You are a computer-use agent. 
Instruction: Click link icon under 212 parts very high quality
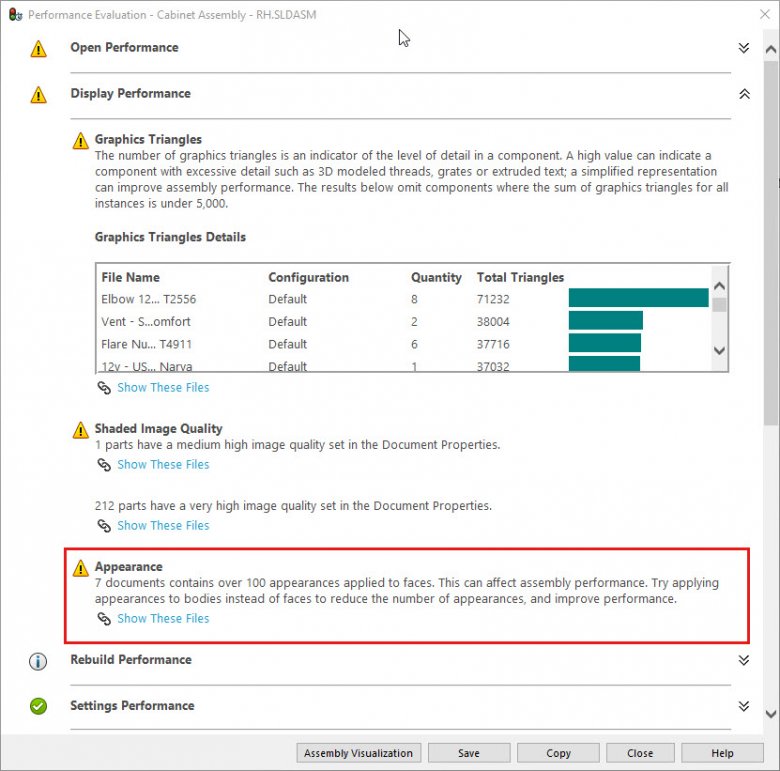(104, 526)
